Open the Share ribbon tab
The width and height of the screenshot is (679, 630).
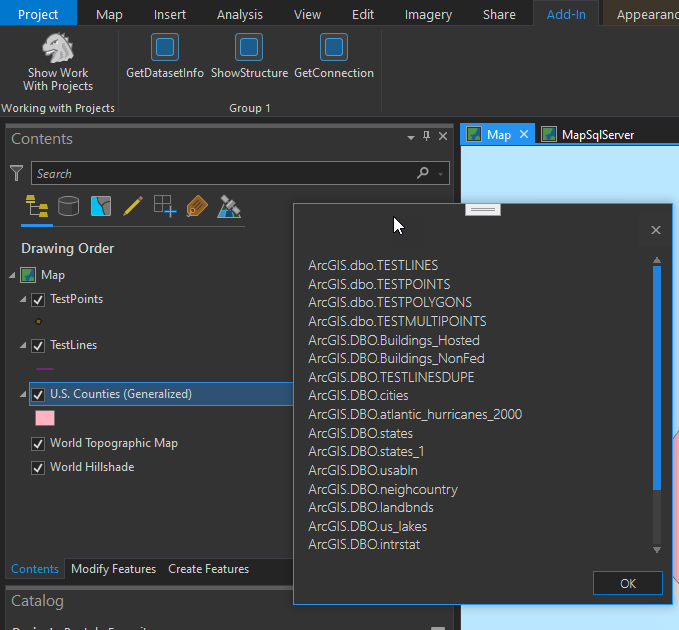[x=499, y=14]
